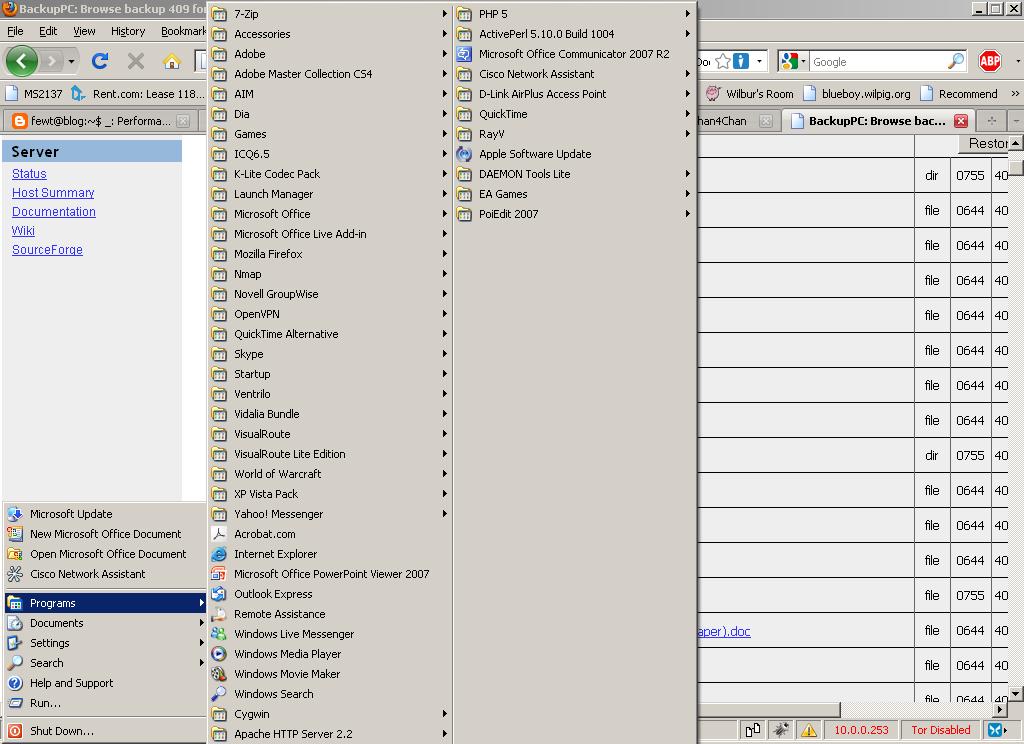Open the History menu
The width and height of the screenshot is (1024, 744).
click(x=128, y=31)
